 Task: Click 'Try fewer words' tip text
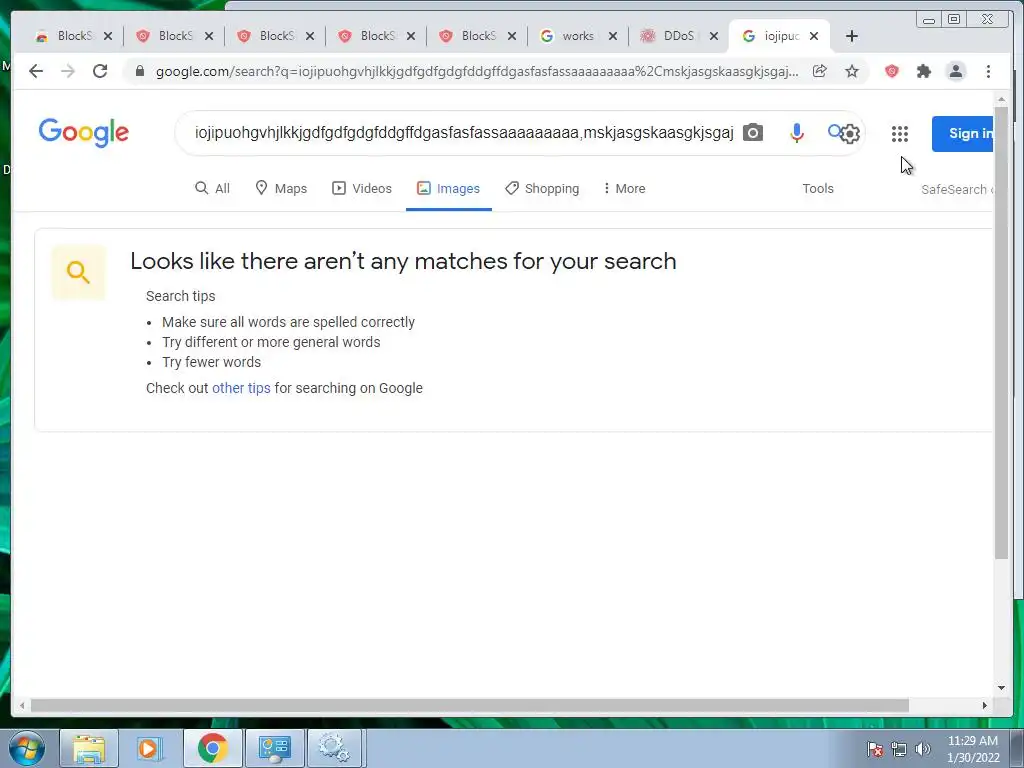(212, 362)
